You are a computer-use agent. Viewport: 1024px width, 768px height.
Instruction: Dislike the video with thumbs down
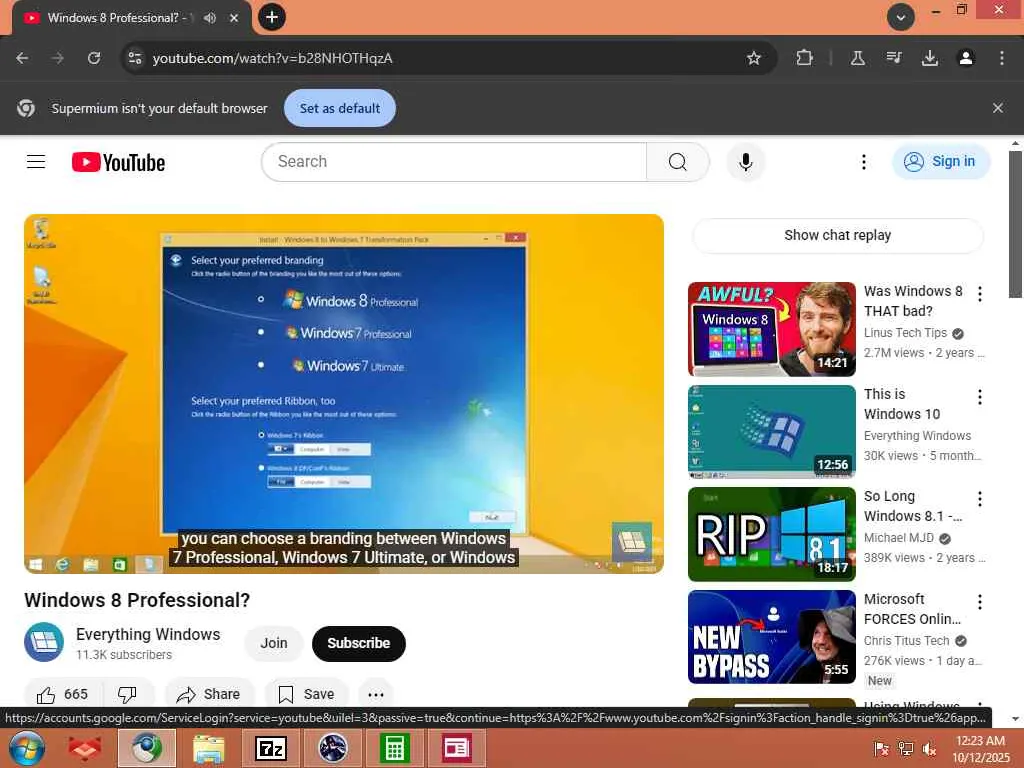pos(128,694)
